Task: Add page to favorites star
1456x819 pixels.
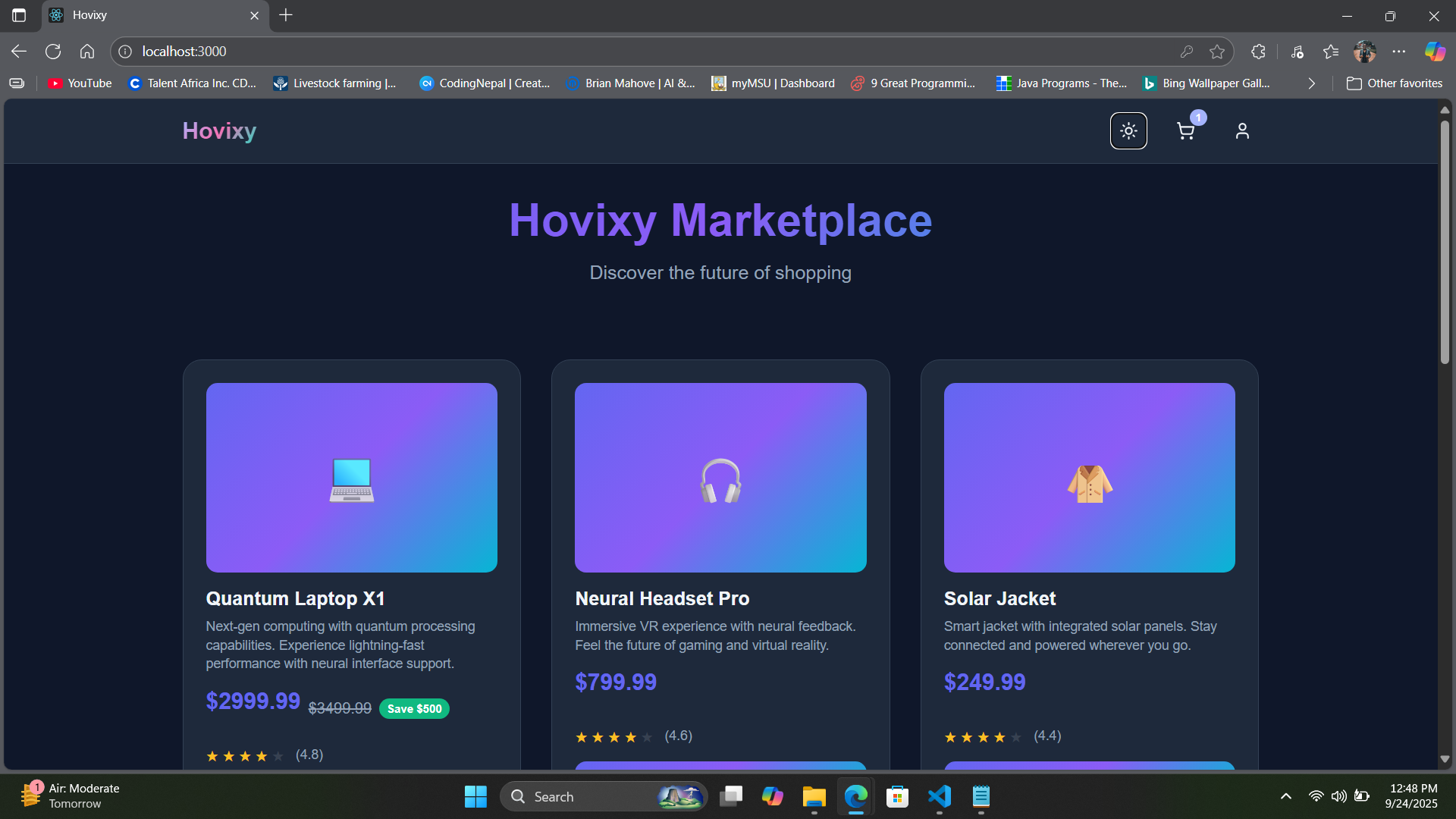Action: coord(1217,52)
